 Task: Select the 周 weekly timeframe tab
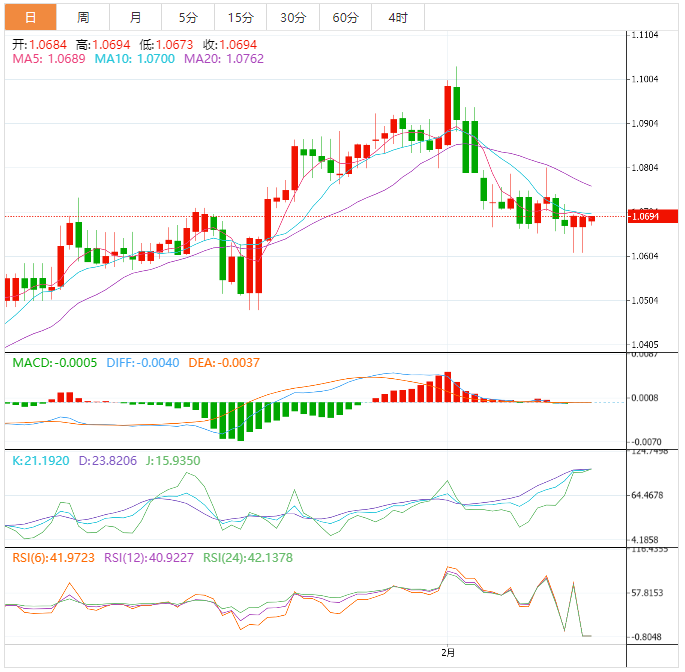pyautogui.click(x=83, y=17)
